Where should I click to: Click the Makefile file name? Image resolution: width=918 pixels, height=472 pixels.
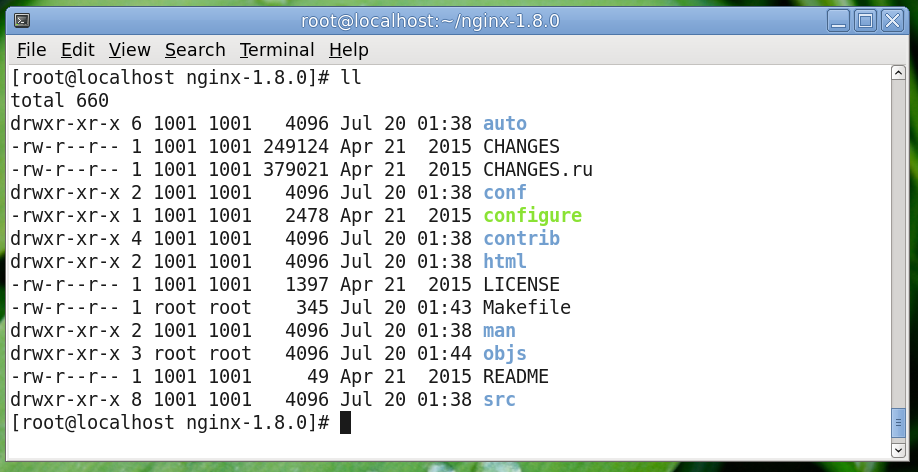(526, 308)
